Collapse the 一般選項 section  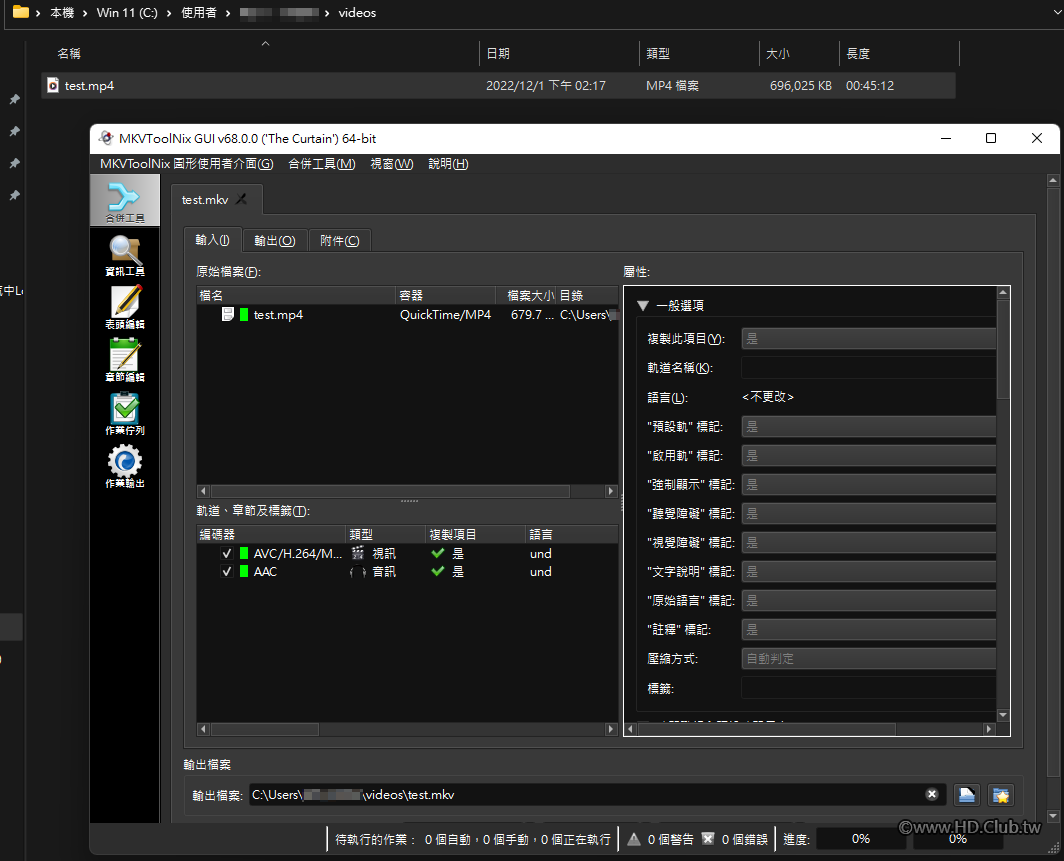643,306
